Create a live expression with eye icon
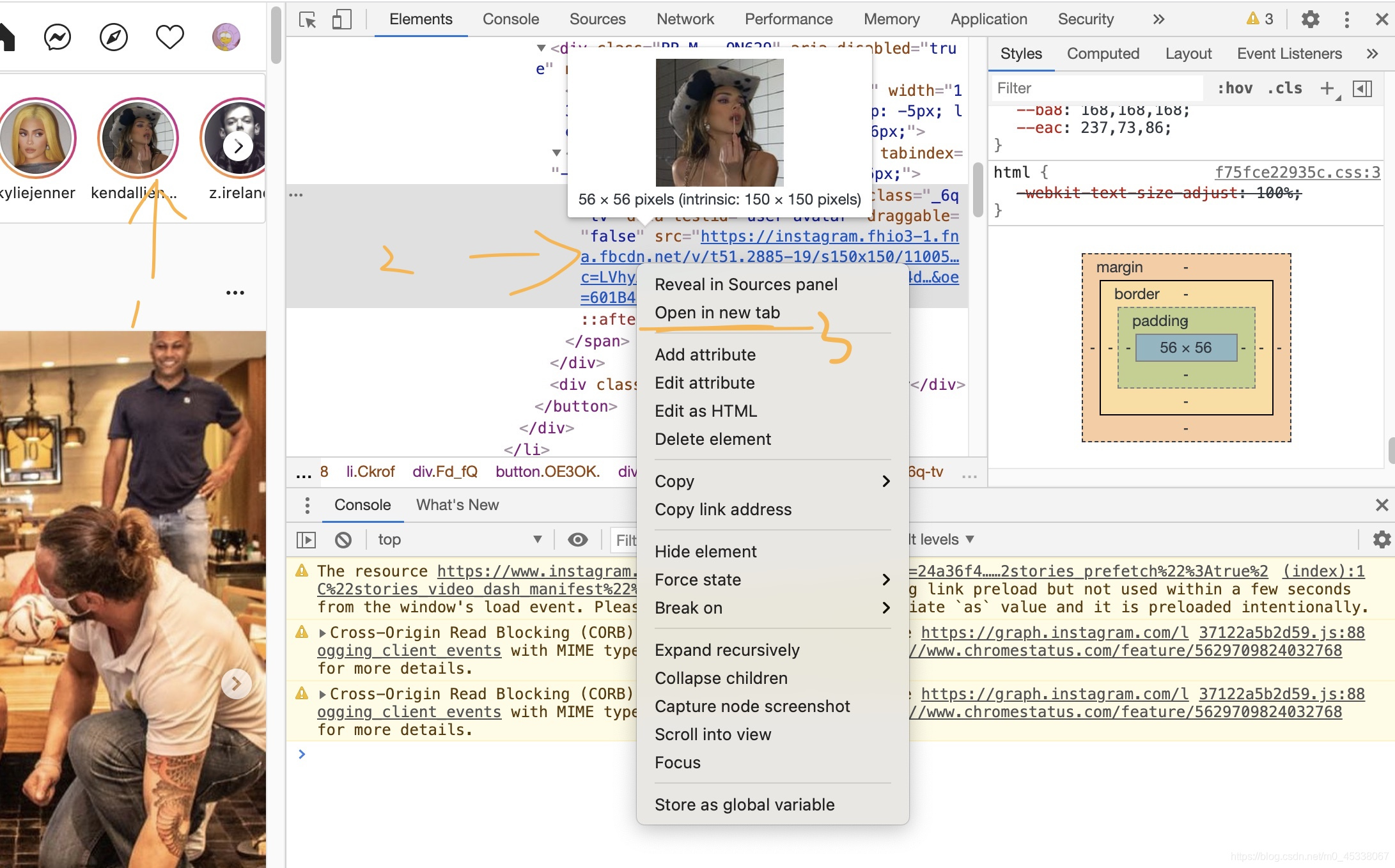The height and width of the screenshot is (868, 1395). click(578, 540)
